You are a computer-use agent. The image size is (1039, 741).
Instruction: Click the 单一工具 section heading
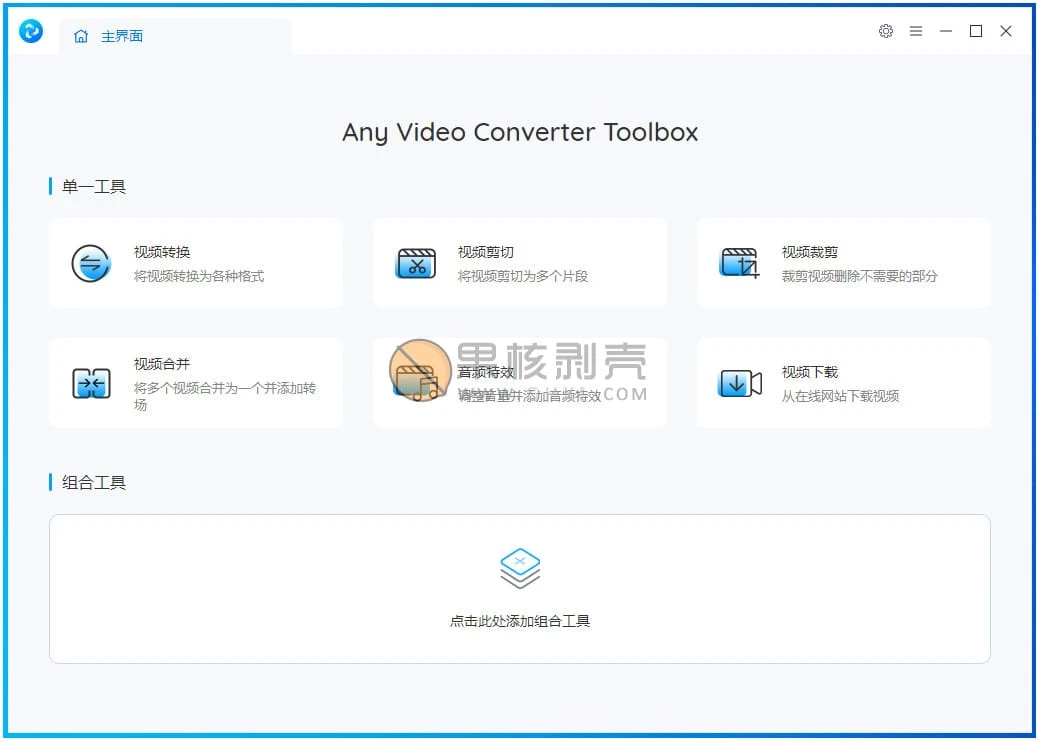click(93, 186)
